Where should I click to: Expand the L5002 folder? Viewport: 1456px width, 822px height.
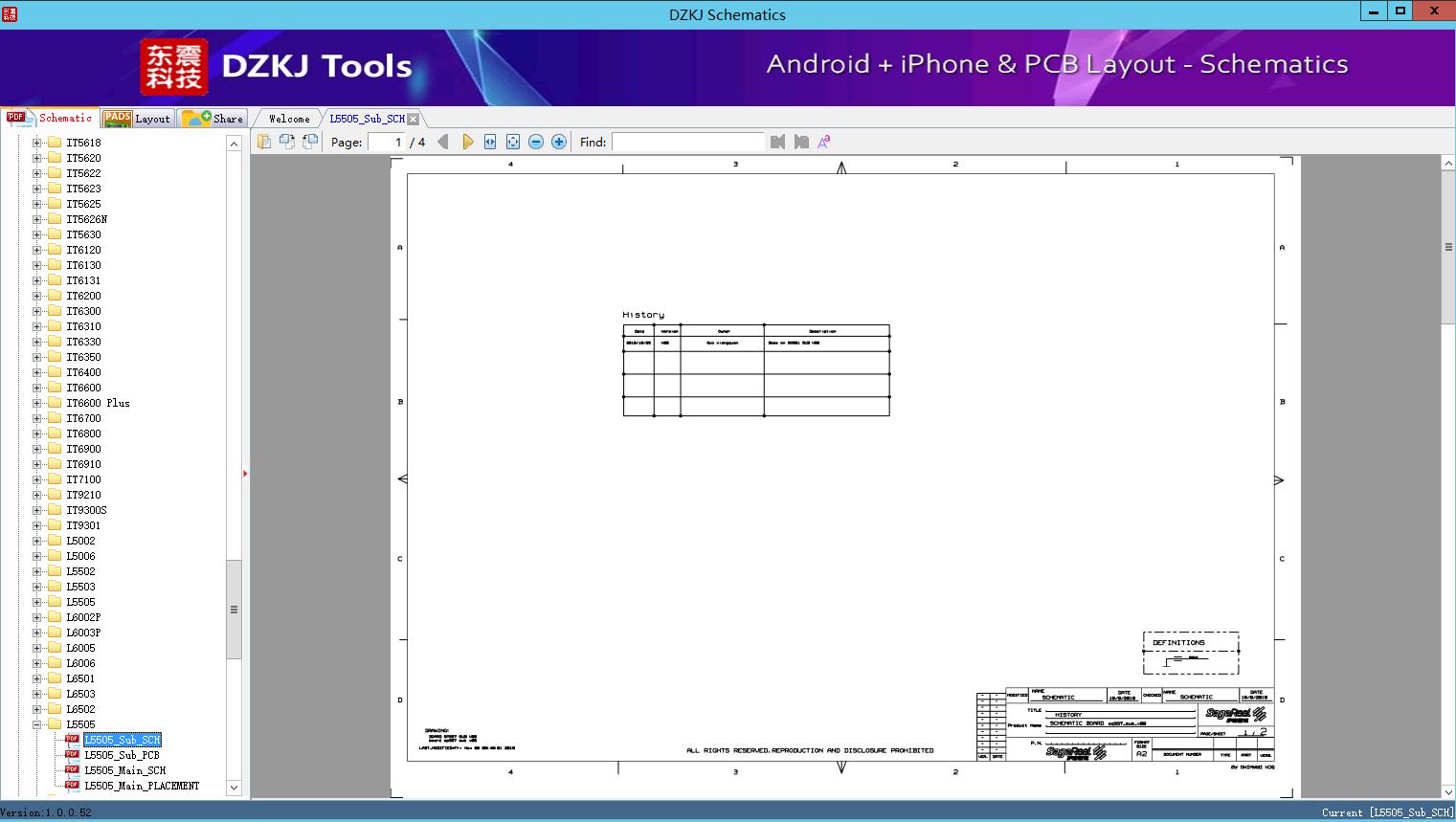pos(37,541)
